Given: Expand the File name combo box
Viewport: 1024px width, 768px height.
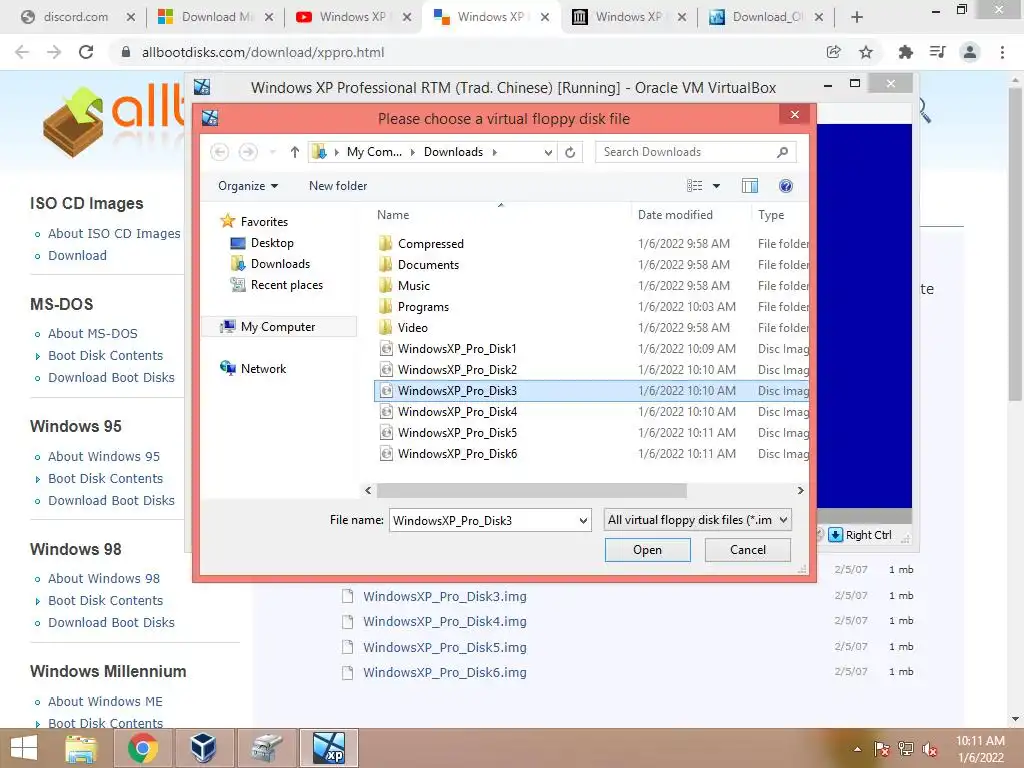Looking at the screenshot, I should point(583,520).
